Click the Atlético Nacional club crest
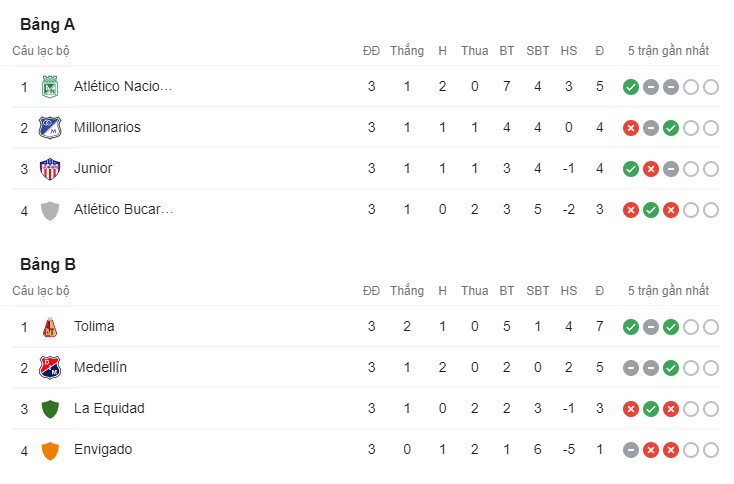Image resolution: width=734 pixels, height=484 pixels. pyautogui.click(x=49, y=87)
